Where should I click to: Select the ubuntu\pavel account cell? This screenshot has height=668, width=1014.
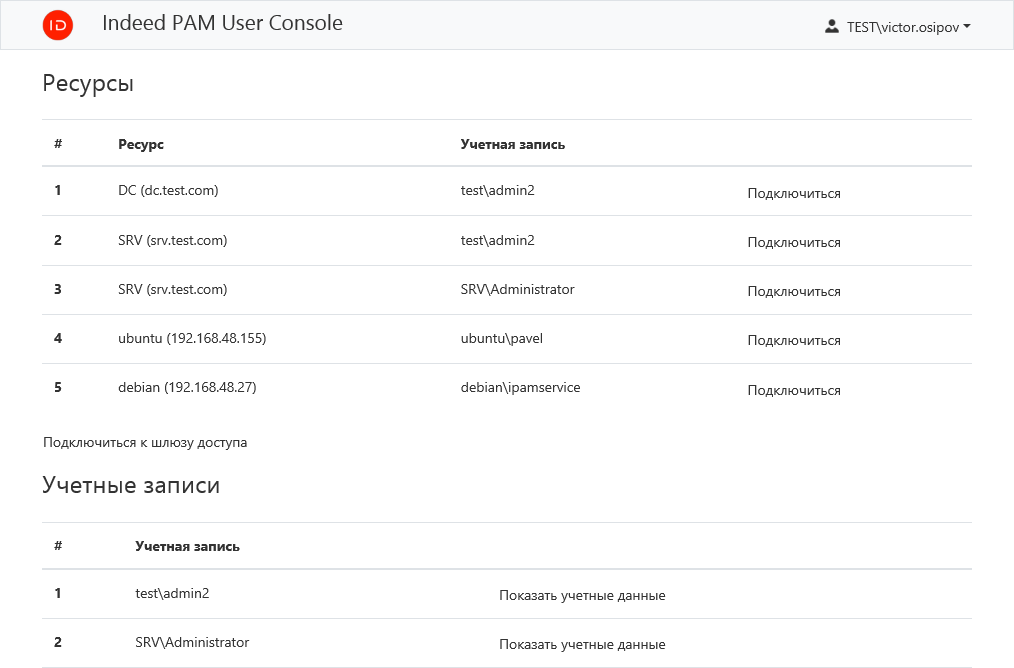tap(501, 338)
